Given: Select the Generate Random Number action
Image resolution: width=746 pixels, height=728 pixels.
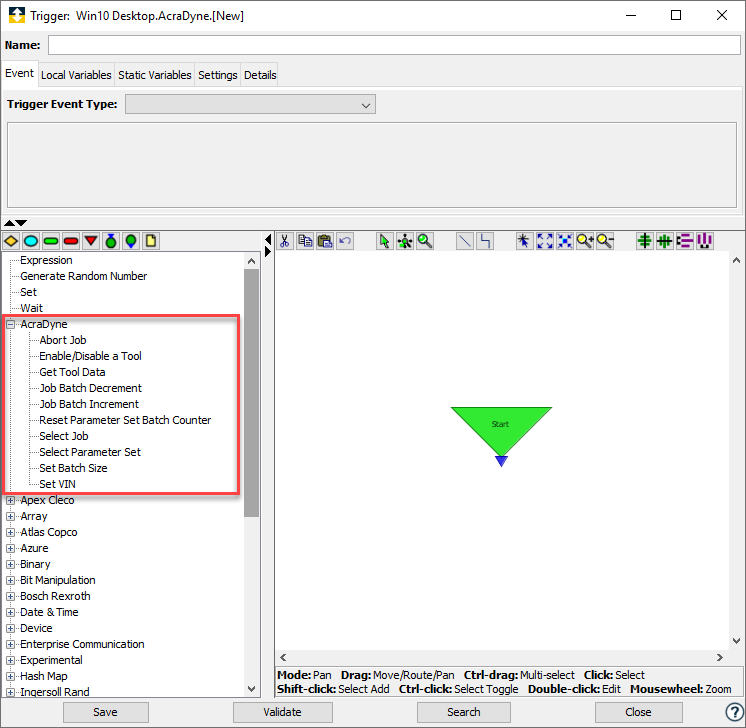Looking at the screenshot, I should point(84,276).
